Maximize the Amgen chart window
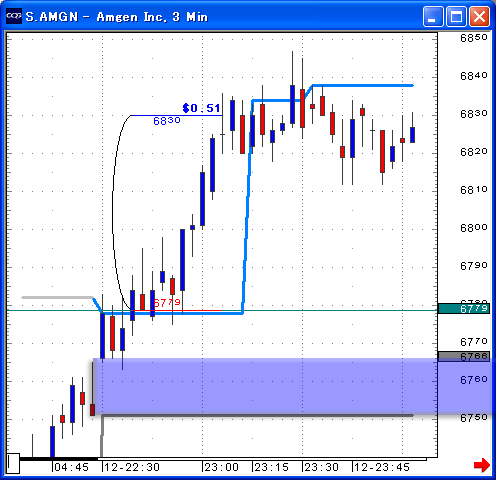 click(456, 16)
